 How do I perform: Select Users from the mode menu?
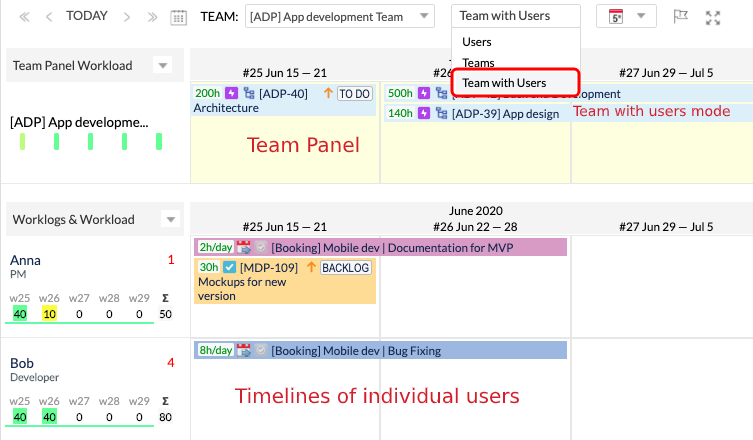tap(477, 42)
